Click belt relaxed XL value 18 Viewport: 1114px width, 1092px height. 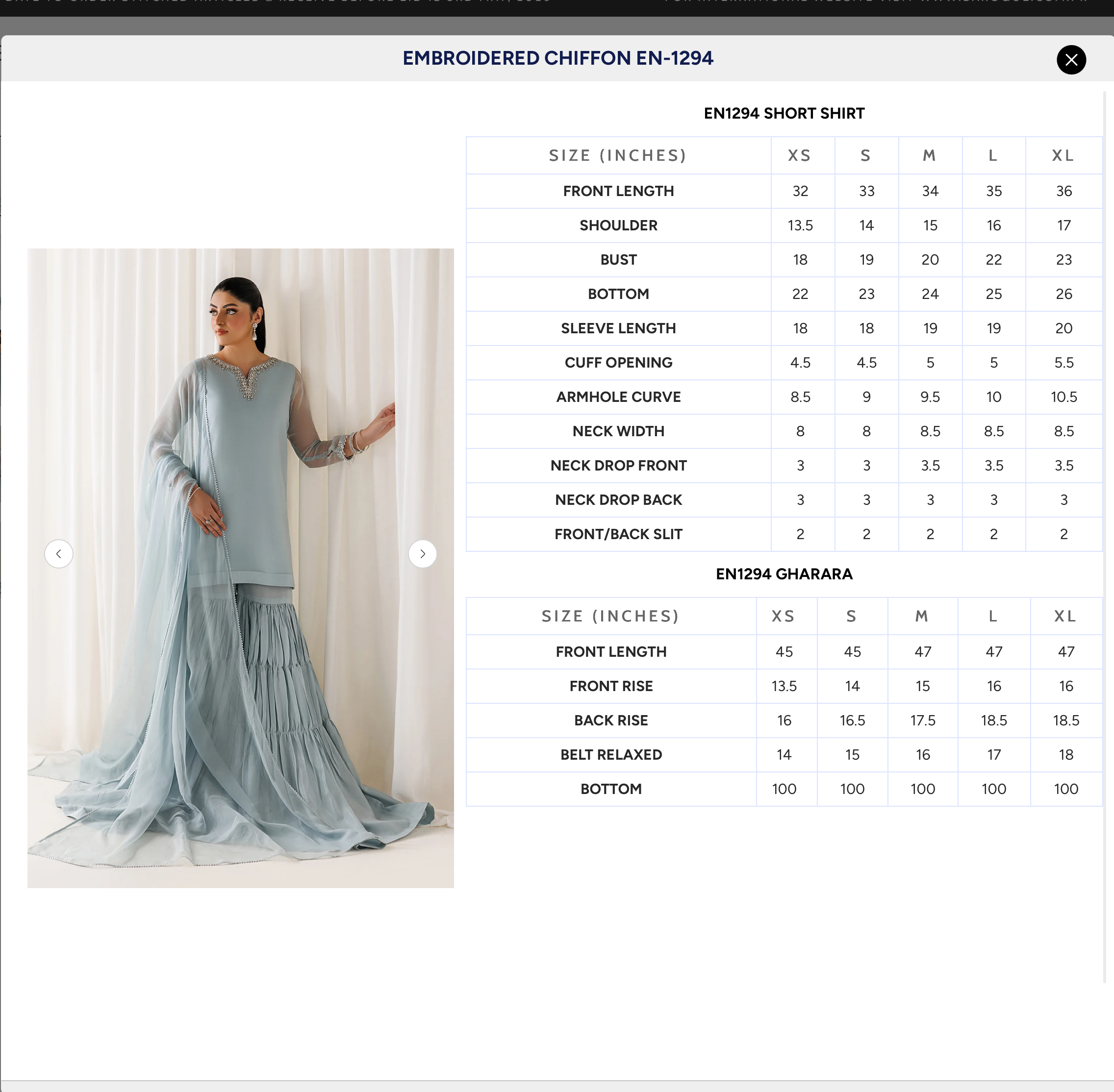pyautogui.click(x=1066, y=755)
